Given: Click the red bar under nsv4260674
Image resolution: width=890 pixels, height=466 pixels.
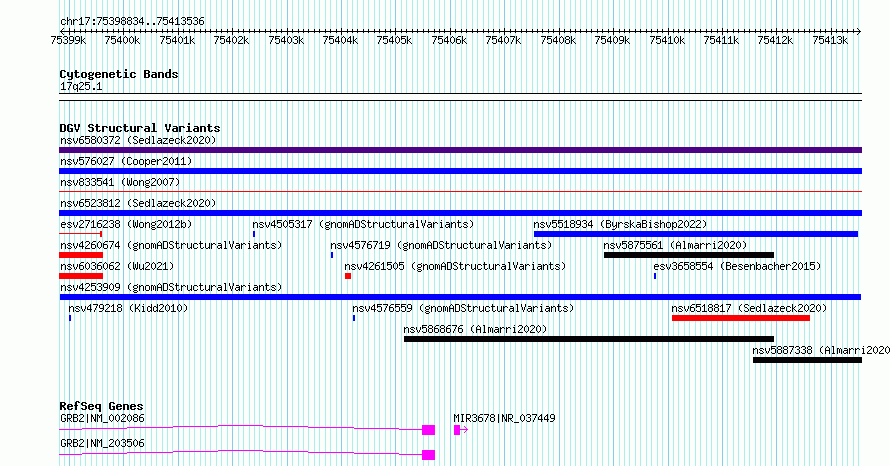Looking at the screenshot, I should [81, 255].
